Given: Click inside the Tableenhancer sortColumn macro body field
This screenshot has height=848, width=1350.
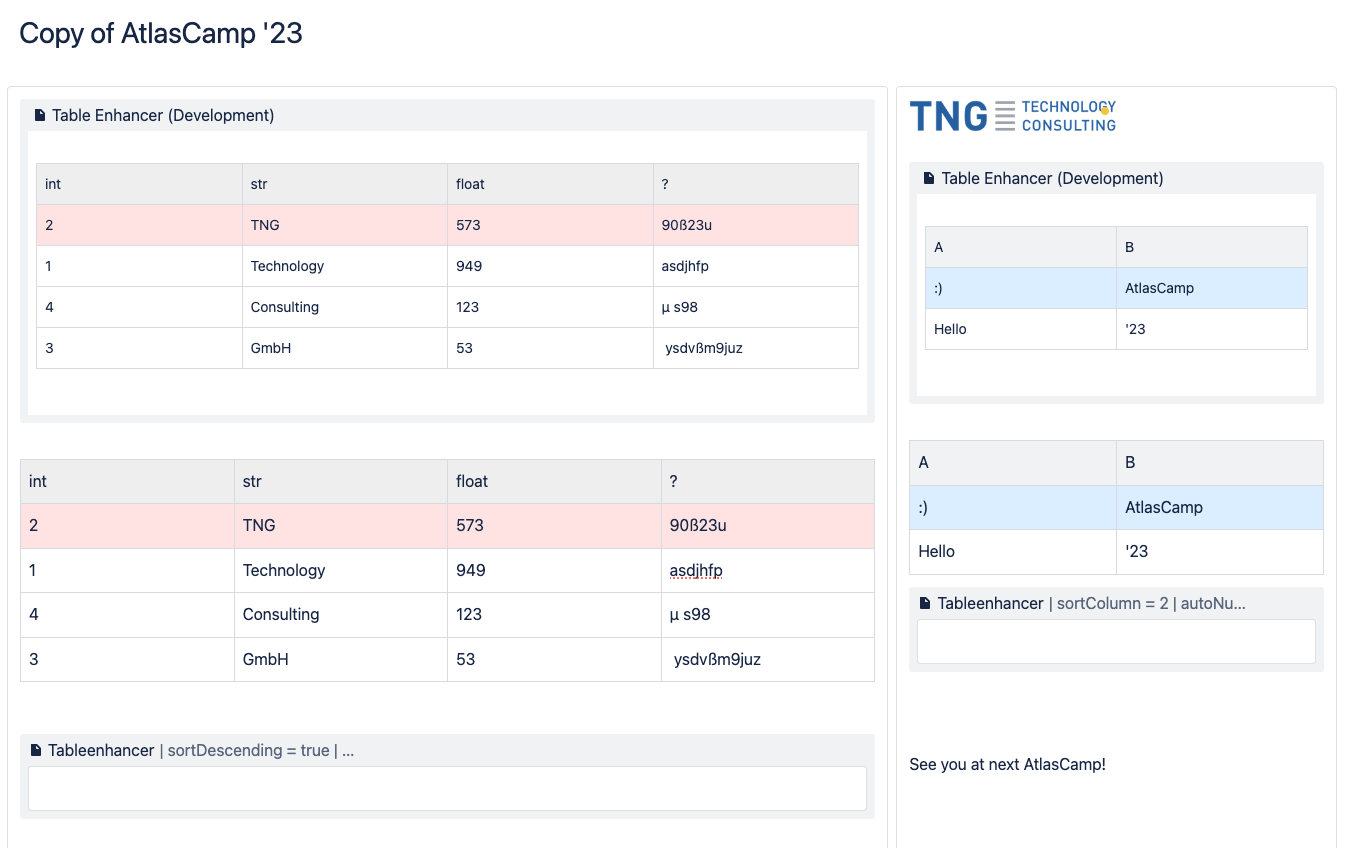Looking at the screenshot, I should tap(1115, 641).
